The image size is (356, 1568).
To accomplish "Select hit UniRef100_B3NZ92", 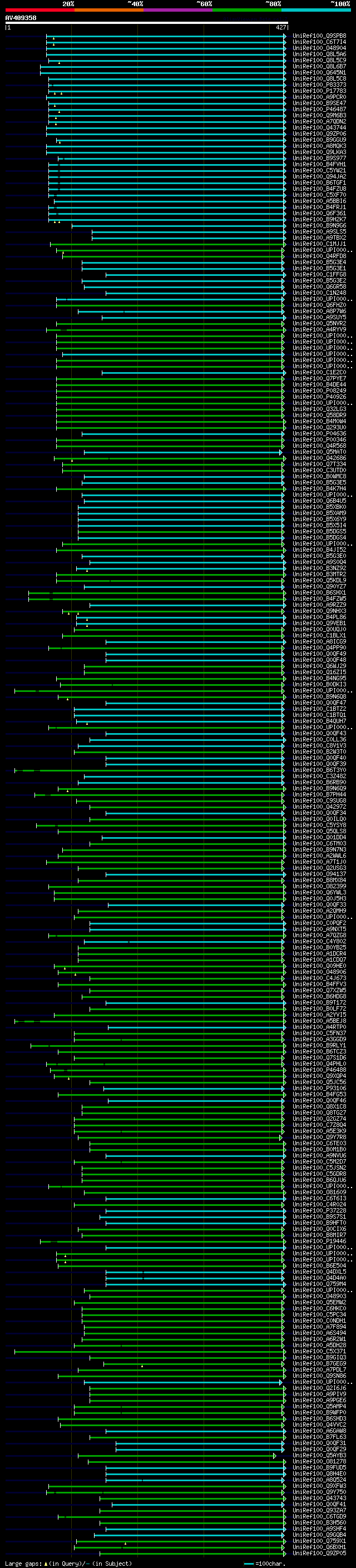I will [319, 568].
